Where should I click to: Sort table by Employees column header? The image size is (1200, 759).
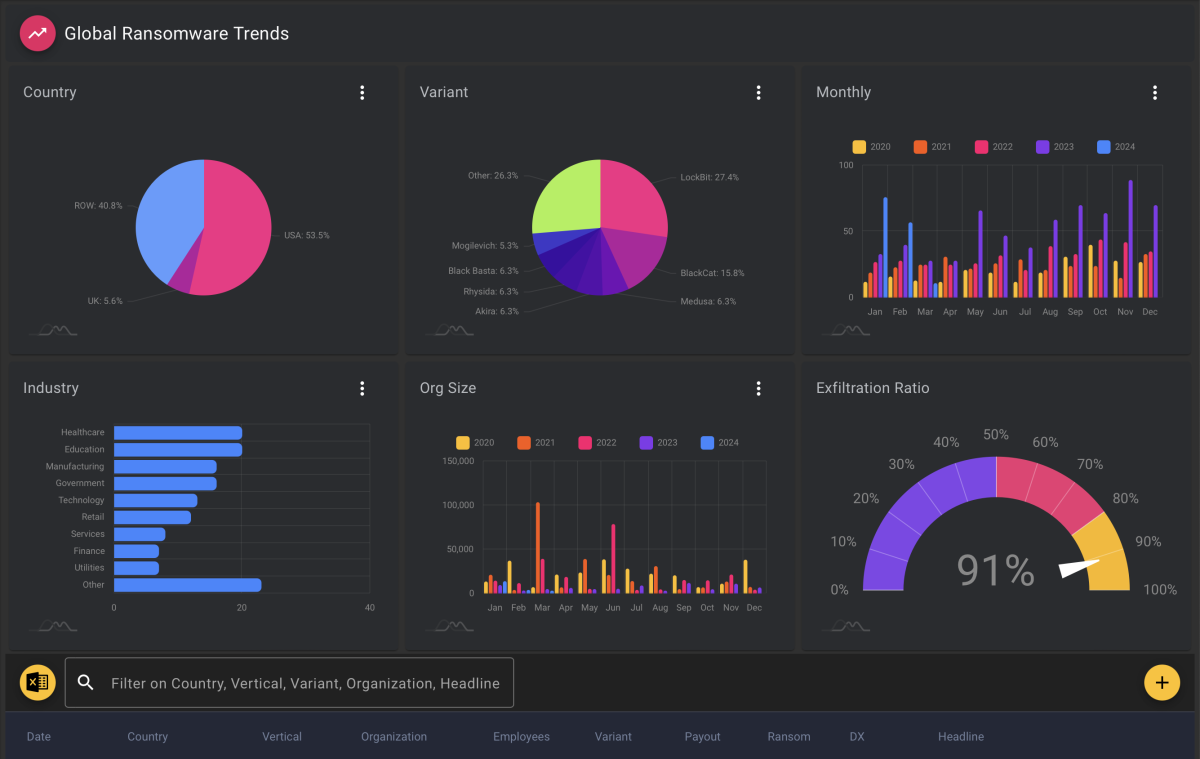click(521, 737)
